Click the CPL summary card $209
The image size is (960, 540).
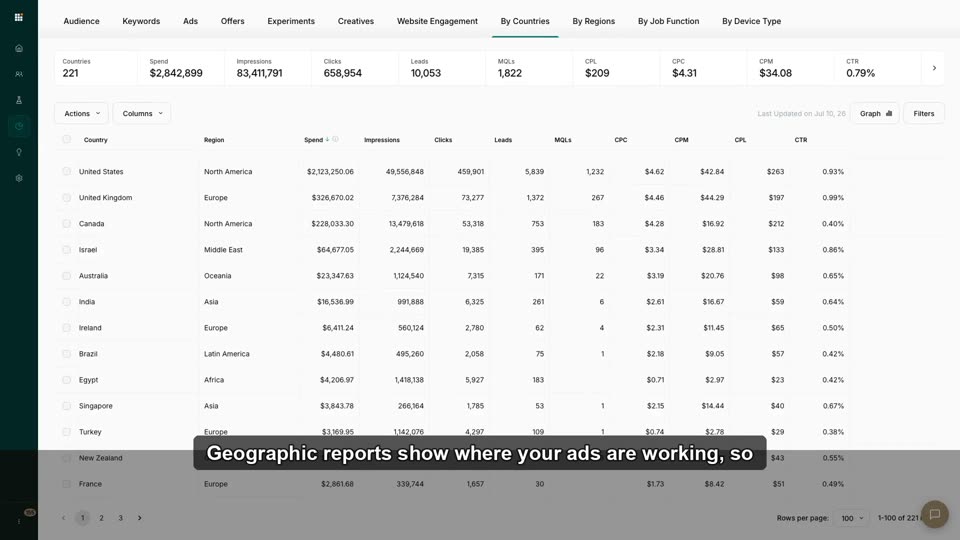coord(616,67)
